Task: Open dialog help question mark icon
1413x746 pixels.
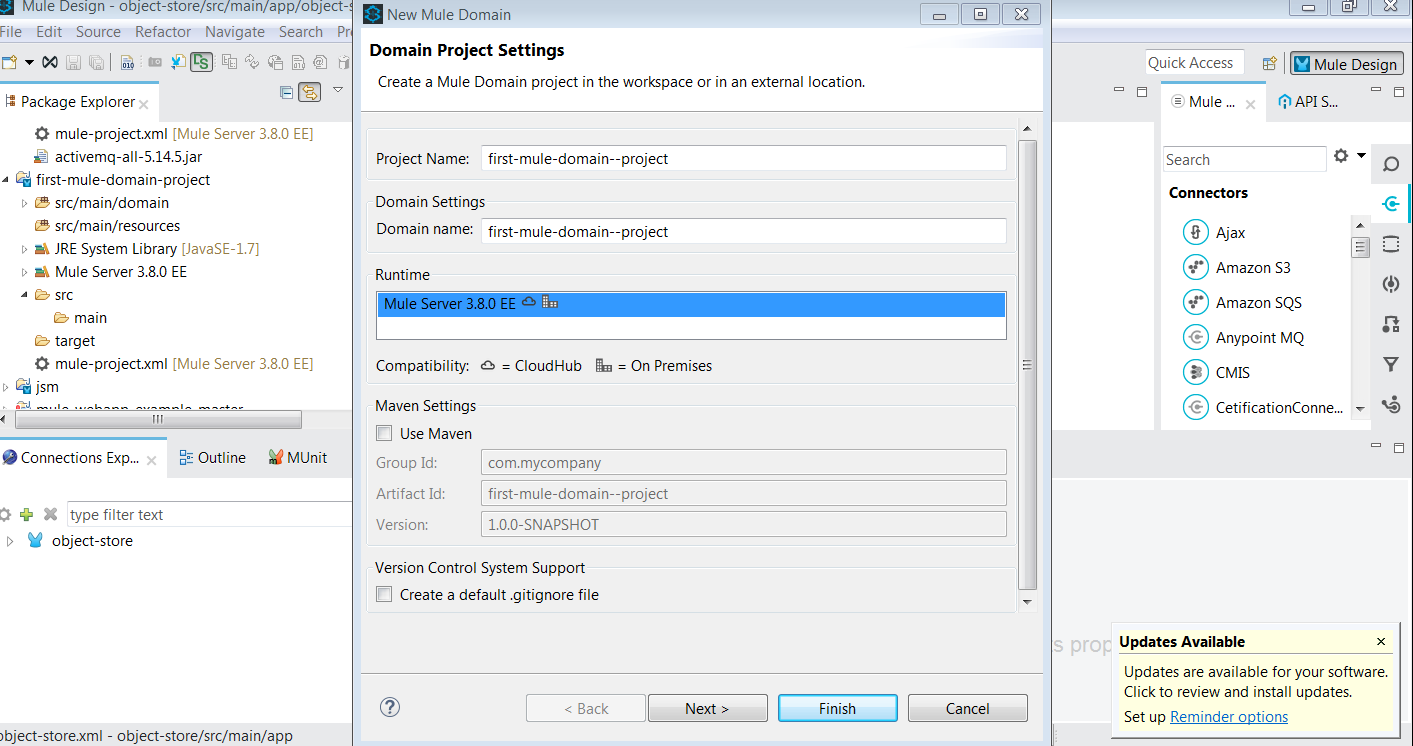Action: (390, 707)
